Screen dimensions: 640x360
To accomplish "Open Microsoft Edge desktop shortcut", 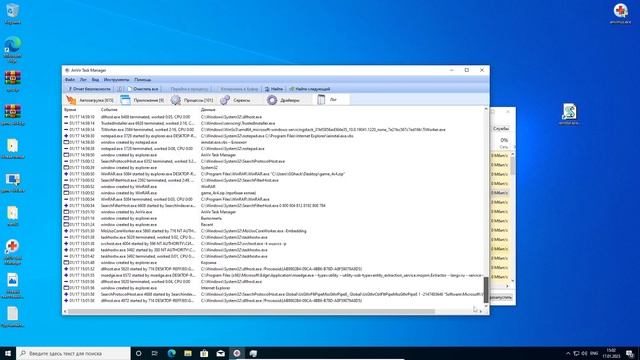I will pos(13,49).
